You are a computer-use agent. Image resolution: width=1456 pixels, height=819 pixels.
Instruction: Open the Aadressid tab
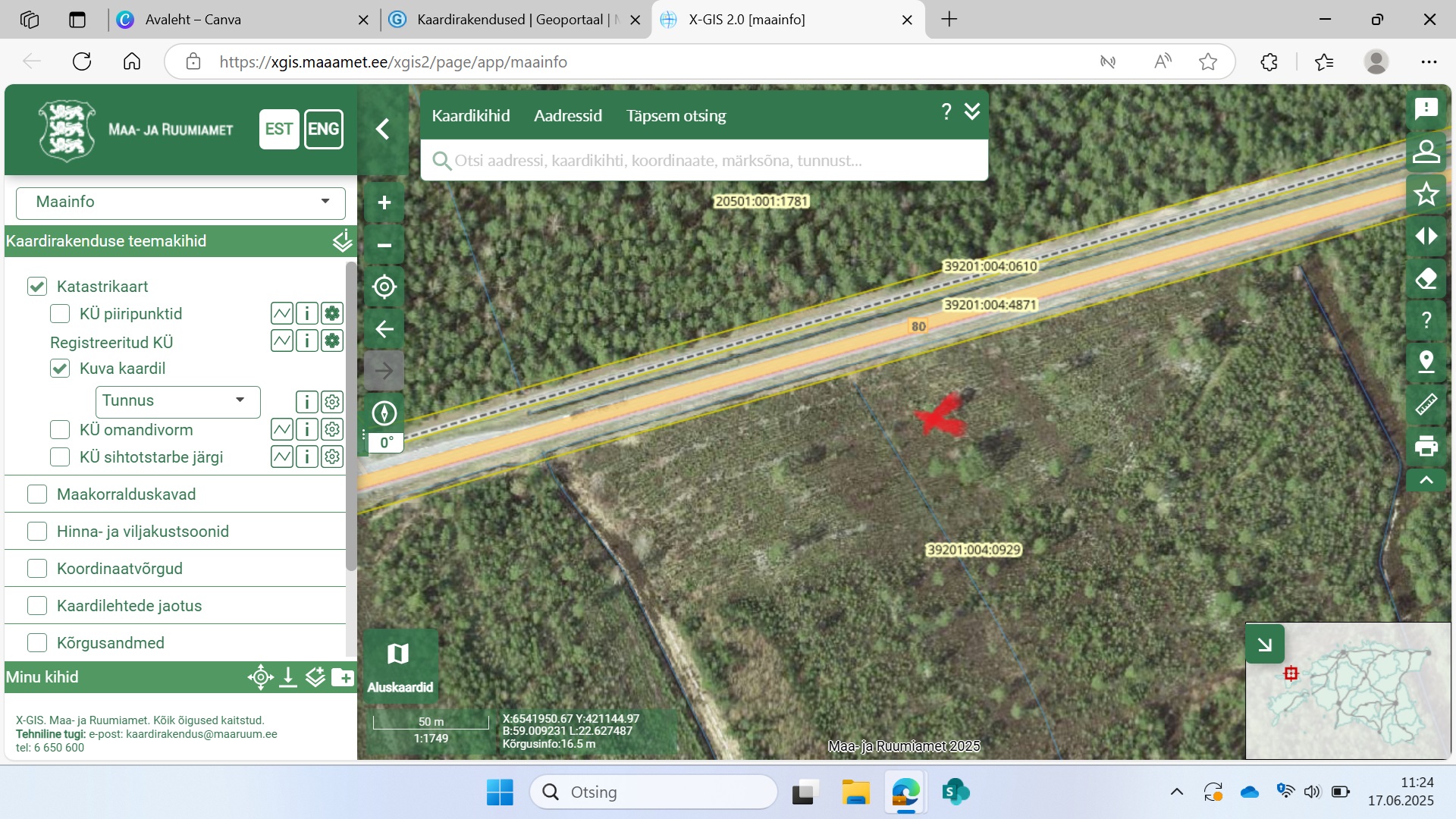tap(567, 116)
